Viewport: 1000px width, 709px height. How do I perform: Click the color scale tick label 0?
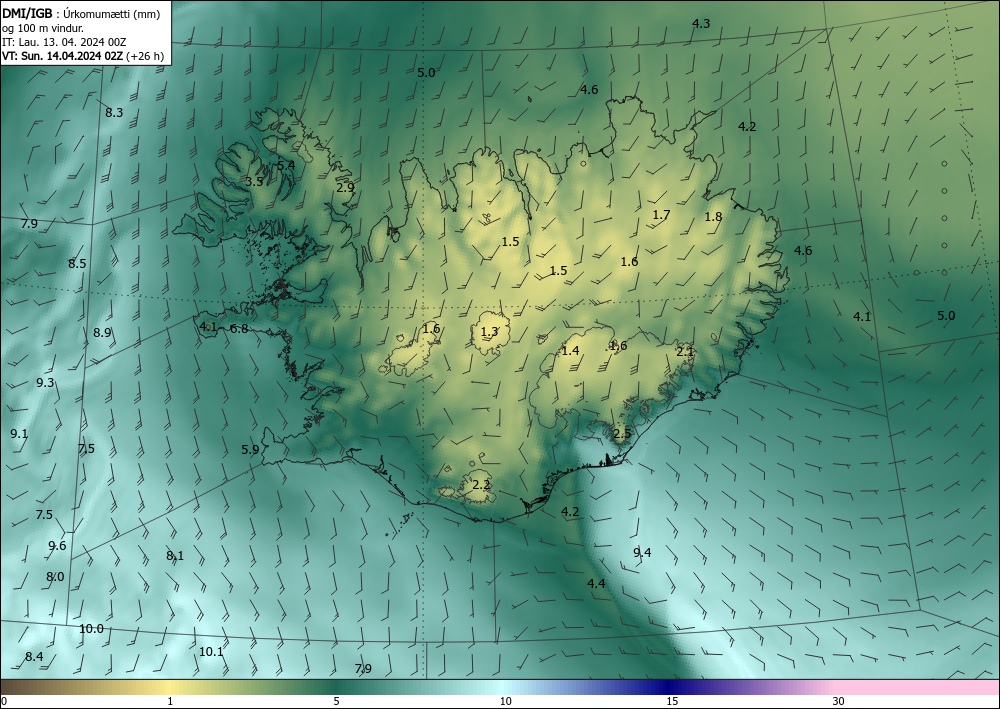coord(4,702)
